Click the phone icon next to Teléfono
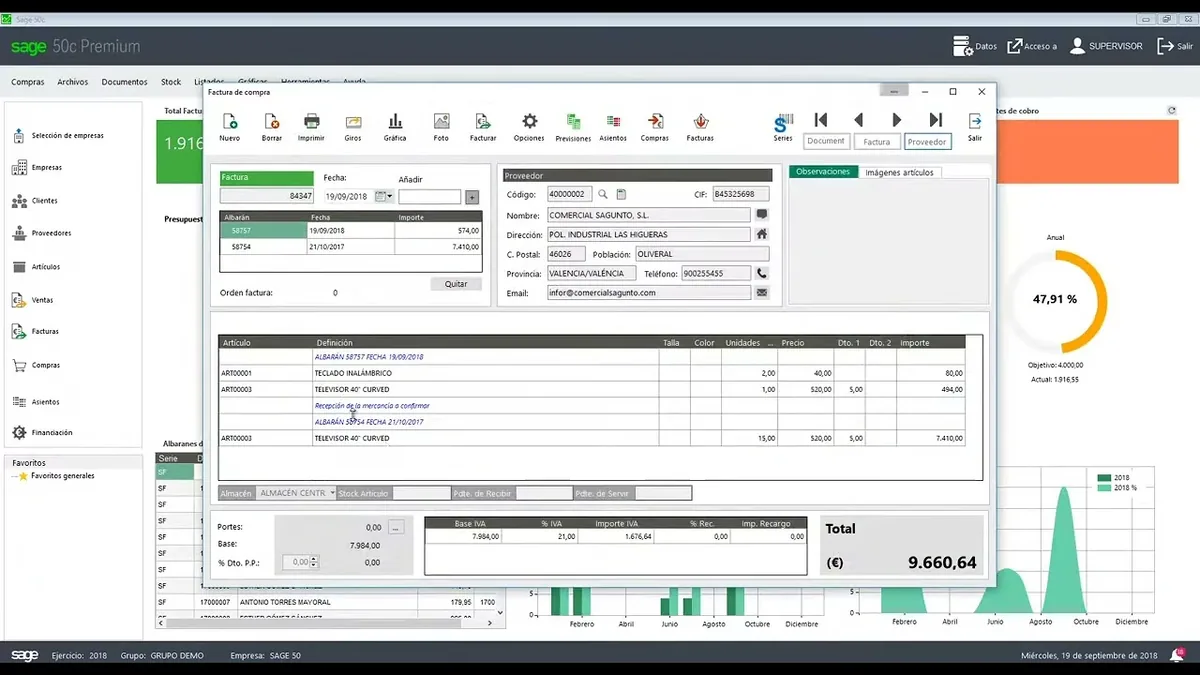Viewport: 1200px width, 675px height. point(762,273)
